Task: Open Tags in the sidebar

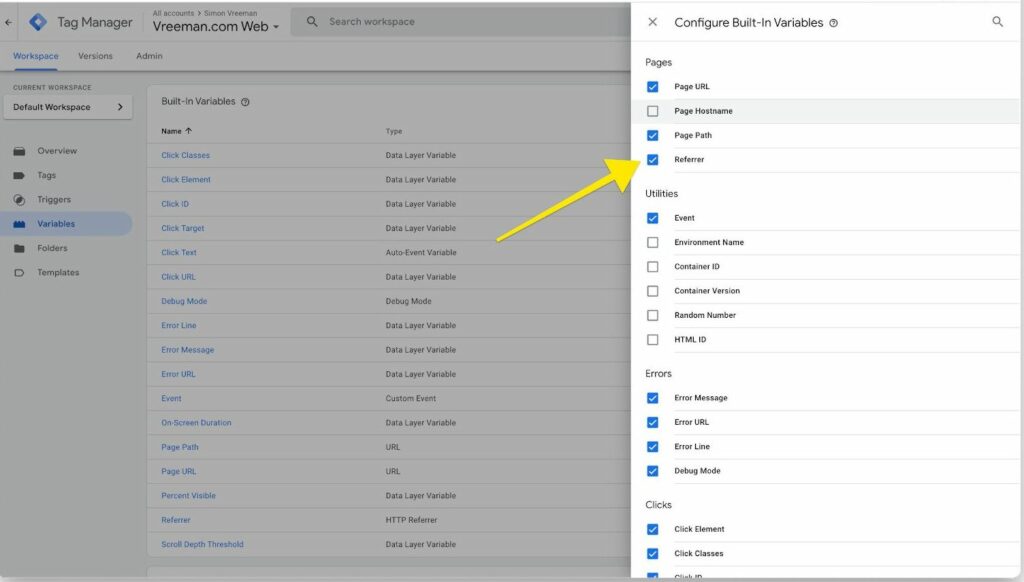Action: 46,175
